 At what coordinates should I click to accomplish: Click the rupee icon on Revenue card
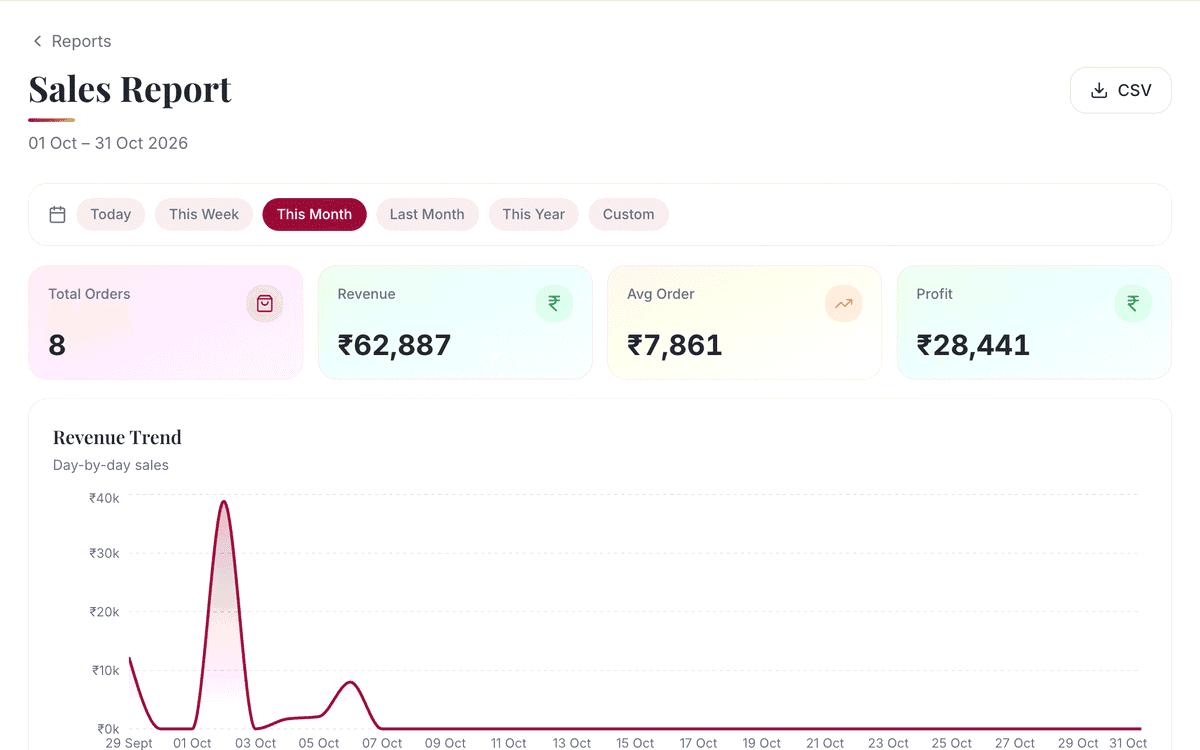pos(554,303)
